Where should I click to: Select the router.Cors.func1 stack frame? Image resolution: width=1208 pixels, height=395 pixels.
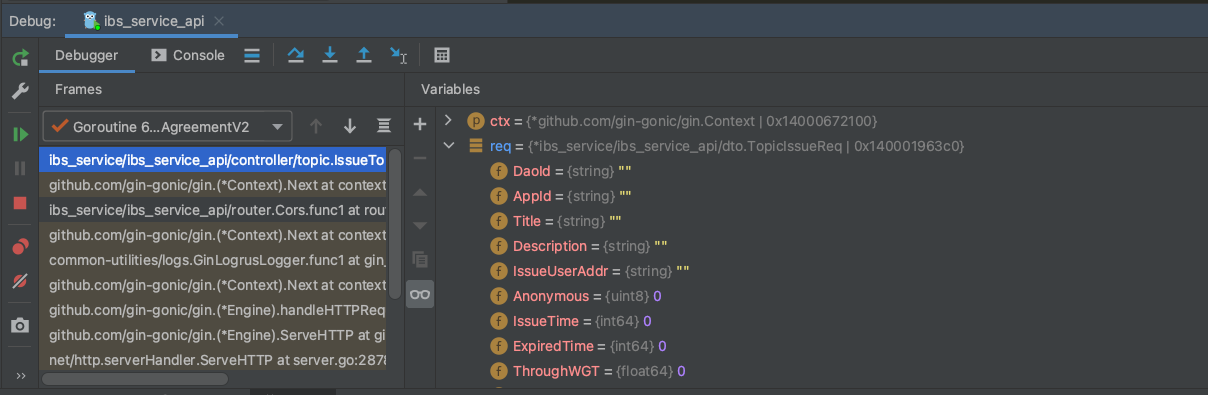[x=217, y=210]
